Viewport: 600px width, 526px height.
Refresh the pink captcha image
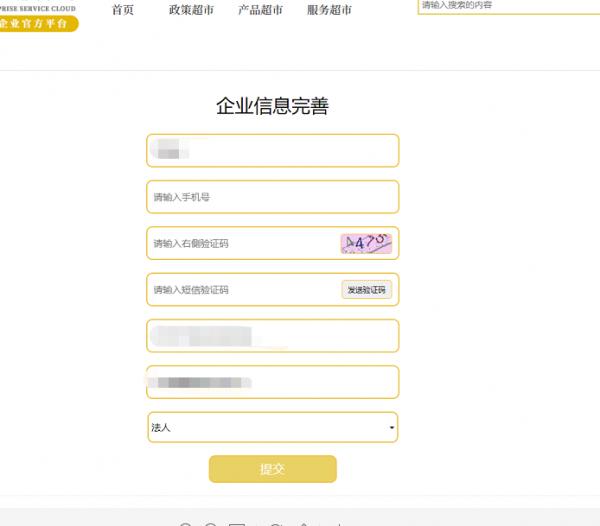[x=366, y=243]
